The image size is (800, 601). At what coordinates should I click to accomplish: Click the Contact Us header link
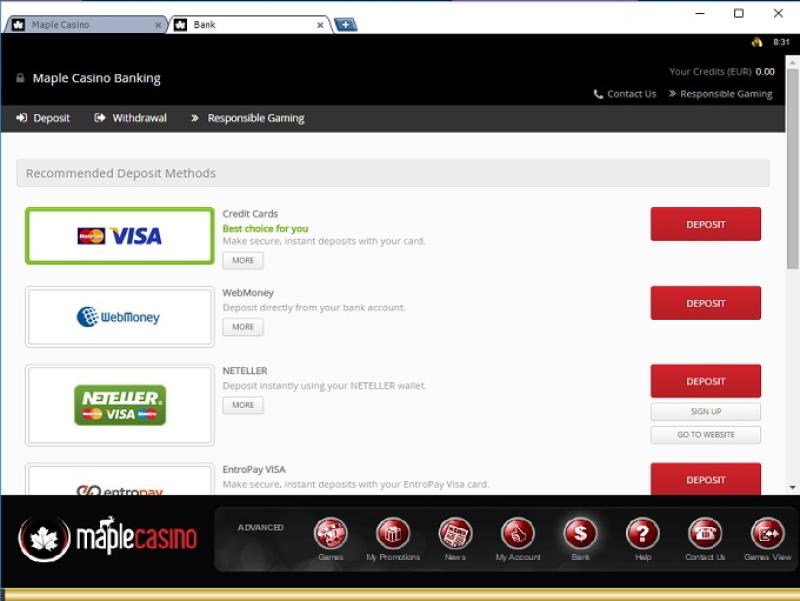point(625,94)
